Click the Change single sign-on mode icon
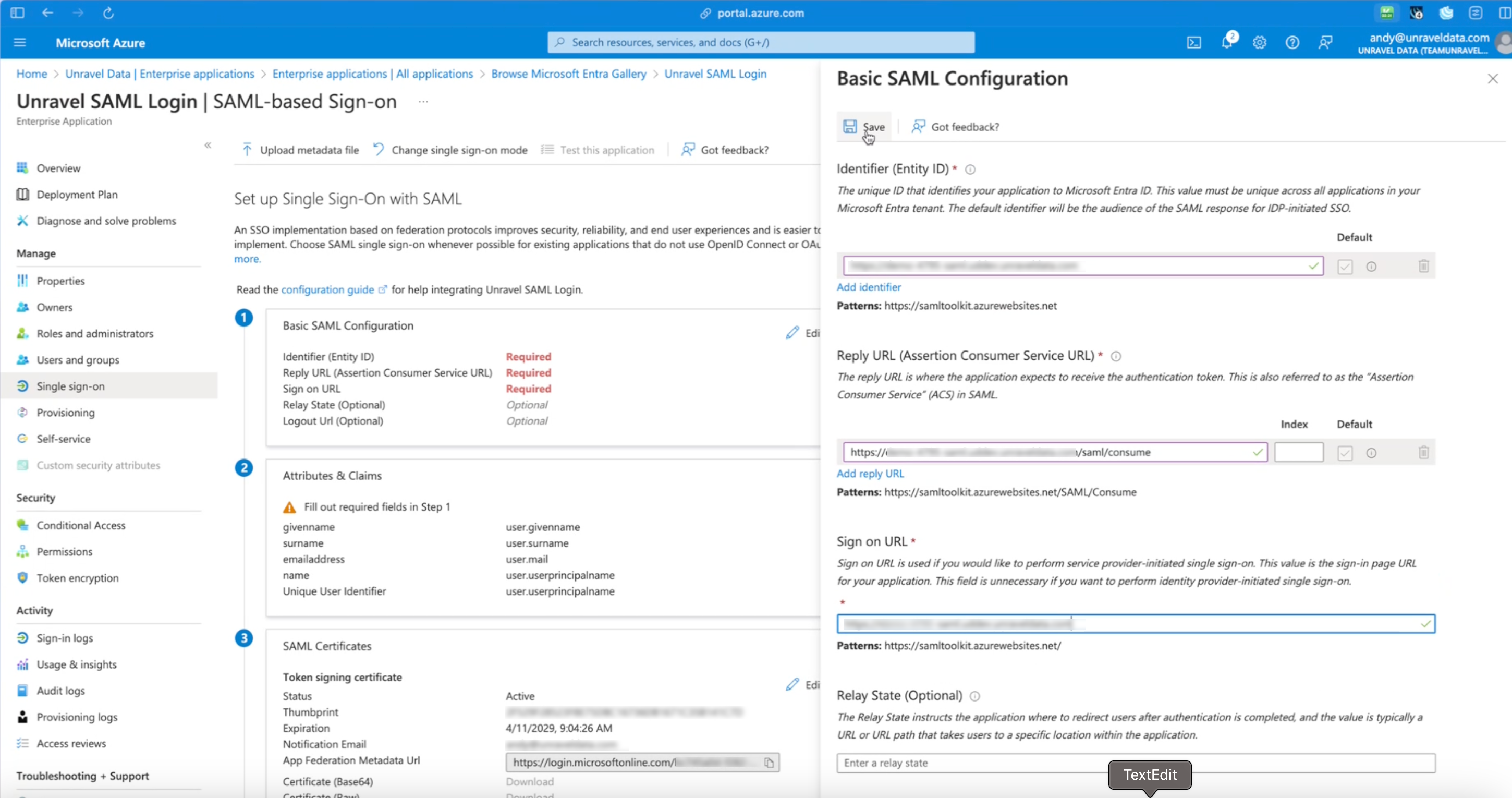The width and height of the screenshot is (1512, 798). 378,149
